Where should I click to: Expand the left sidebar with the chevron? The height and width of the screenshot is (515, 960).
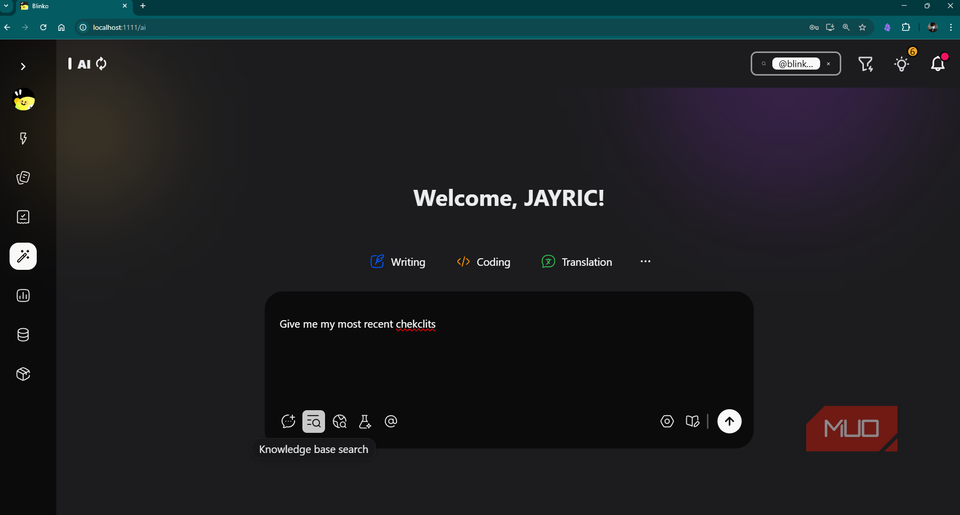tap(23, 67)
